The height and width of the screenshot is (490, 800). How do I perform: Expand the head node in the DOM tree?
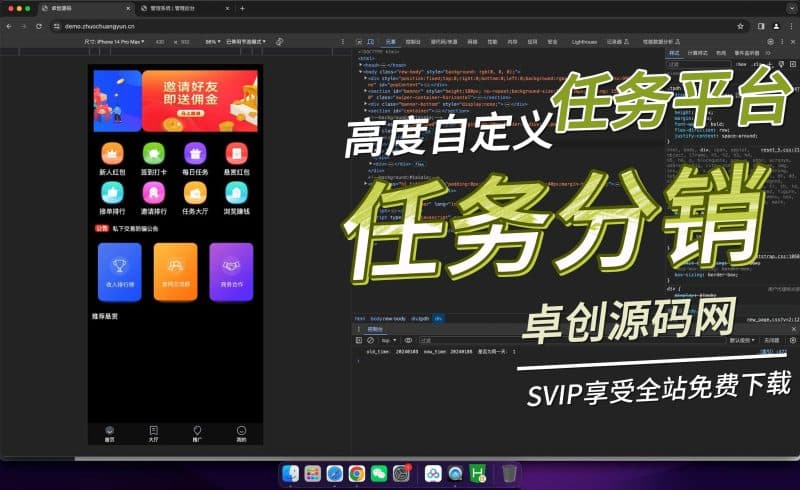click(x=361, y=65)
